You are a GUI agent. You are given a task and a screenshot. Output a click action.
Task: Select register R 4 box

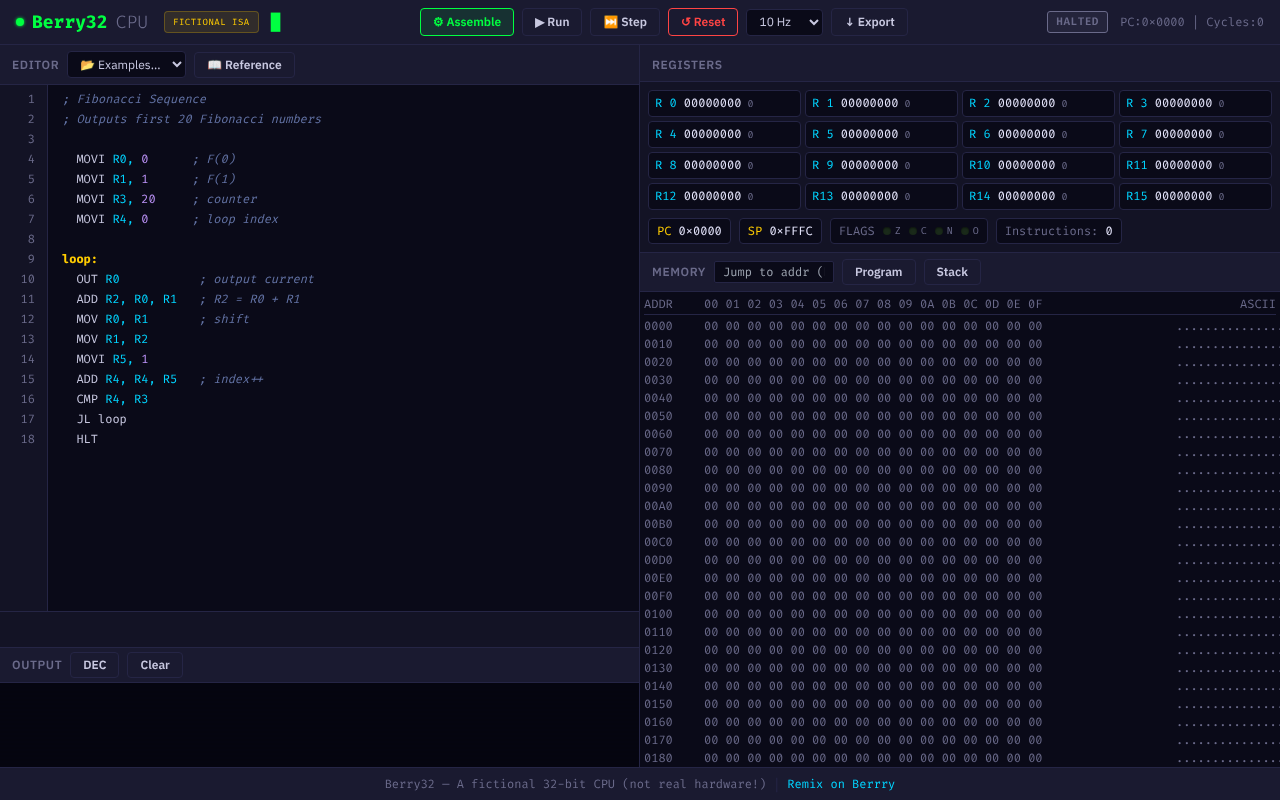[x=724, y=134]
